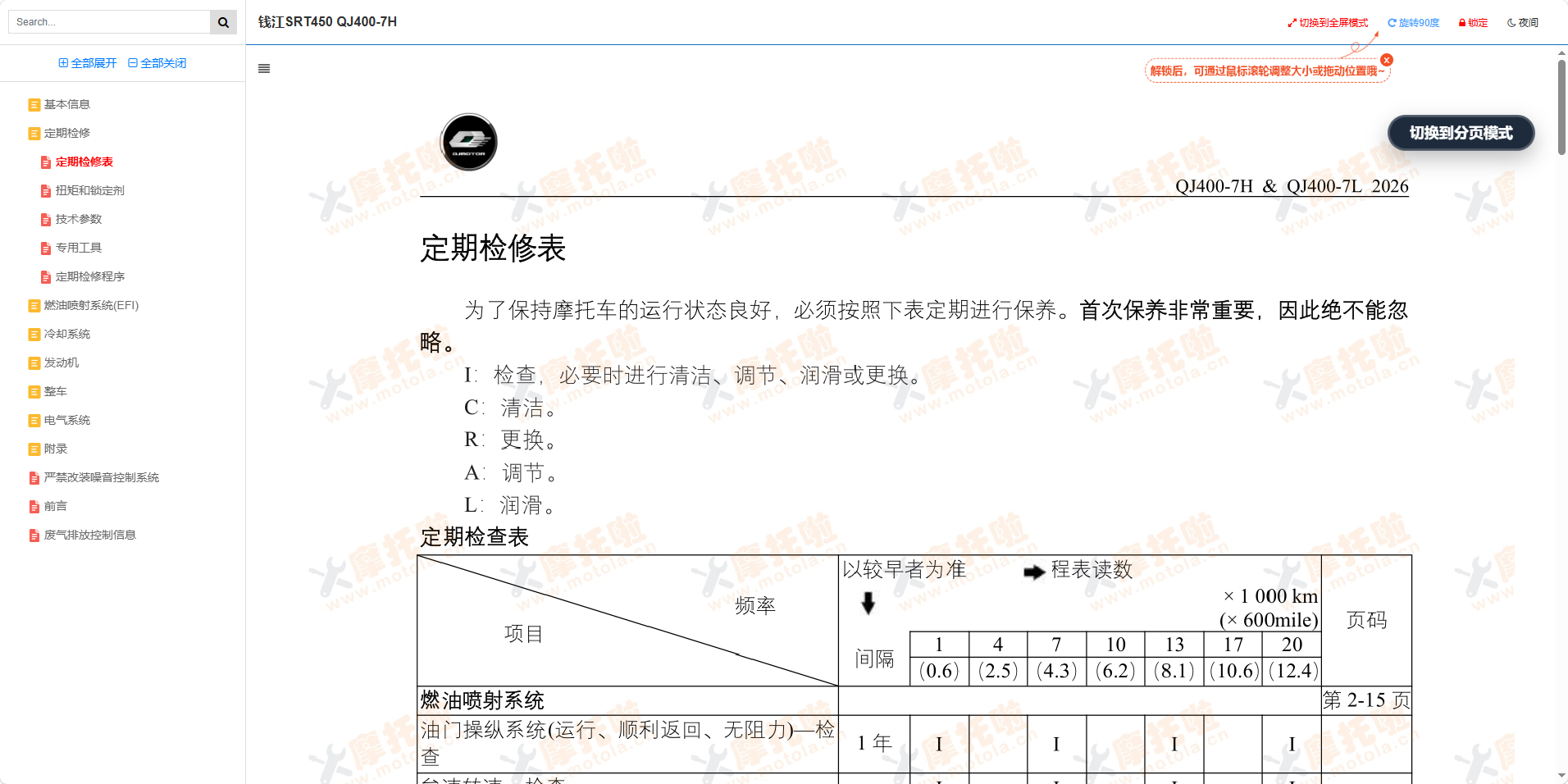
Task: Click the 严禁改装噪音控制系统 document icon
Action: point(34,478)
